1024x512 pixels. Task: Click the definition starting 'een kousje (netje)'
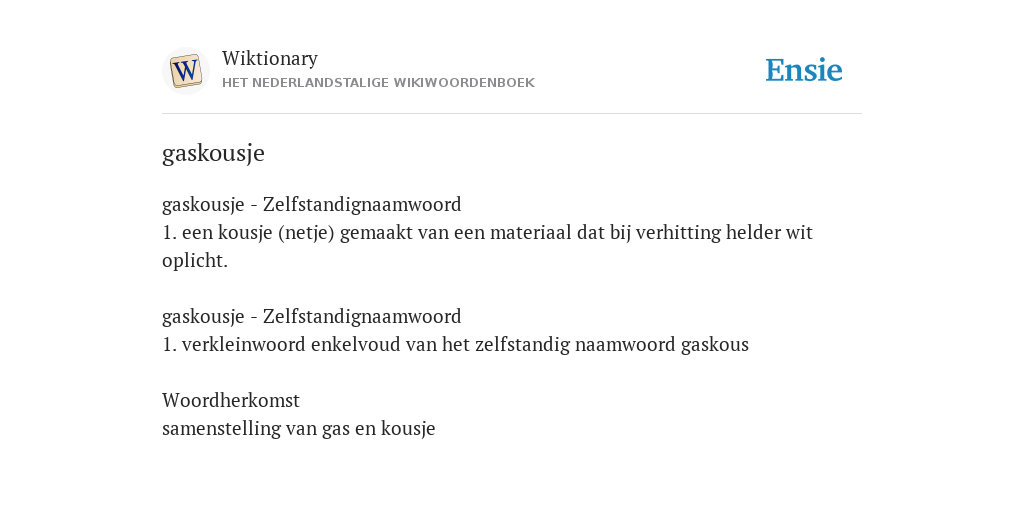coord(487,246)
